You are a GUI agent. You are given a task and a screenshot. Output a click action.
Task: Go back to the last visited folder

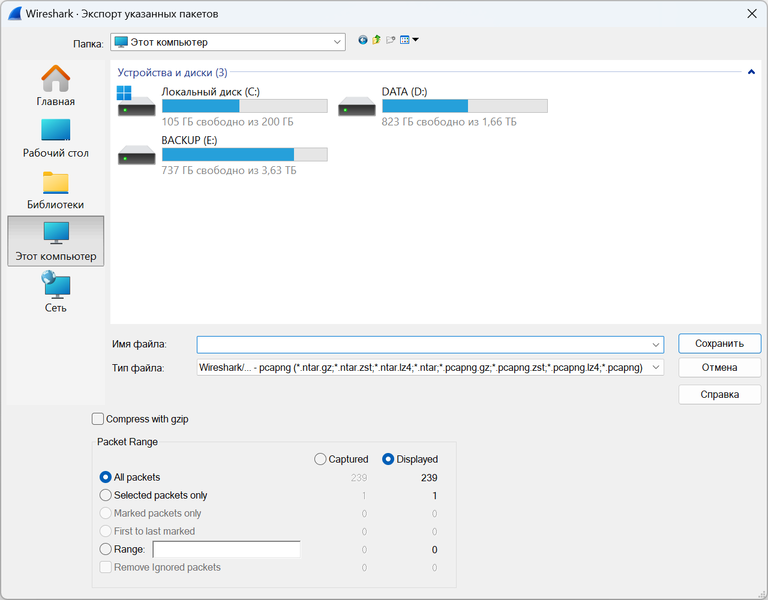[x=362, y=40]
